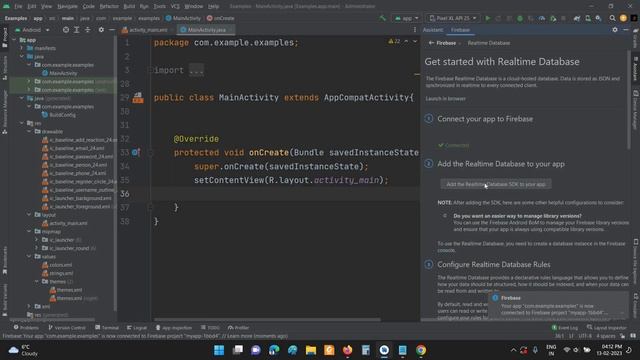Expand the manifests folder
The image size is (640, 360).
click(22, 48)
